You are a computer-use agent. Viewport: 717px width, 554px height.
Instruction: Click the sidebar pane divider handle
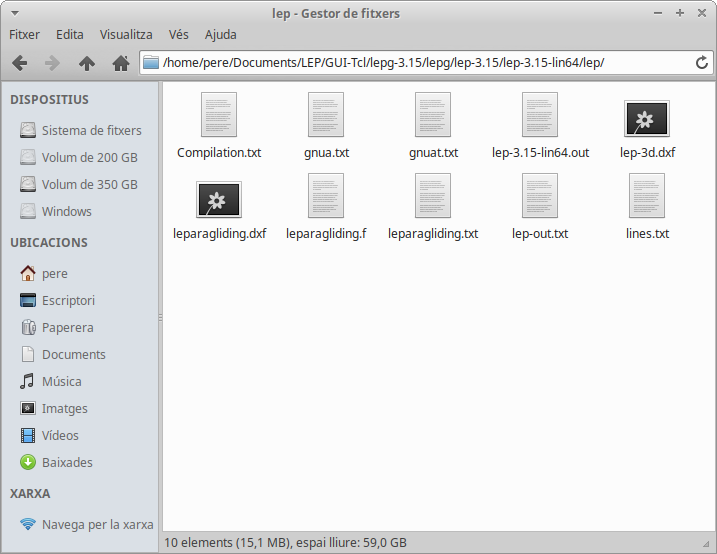tap(161, 317)
